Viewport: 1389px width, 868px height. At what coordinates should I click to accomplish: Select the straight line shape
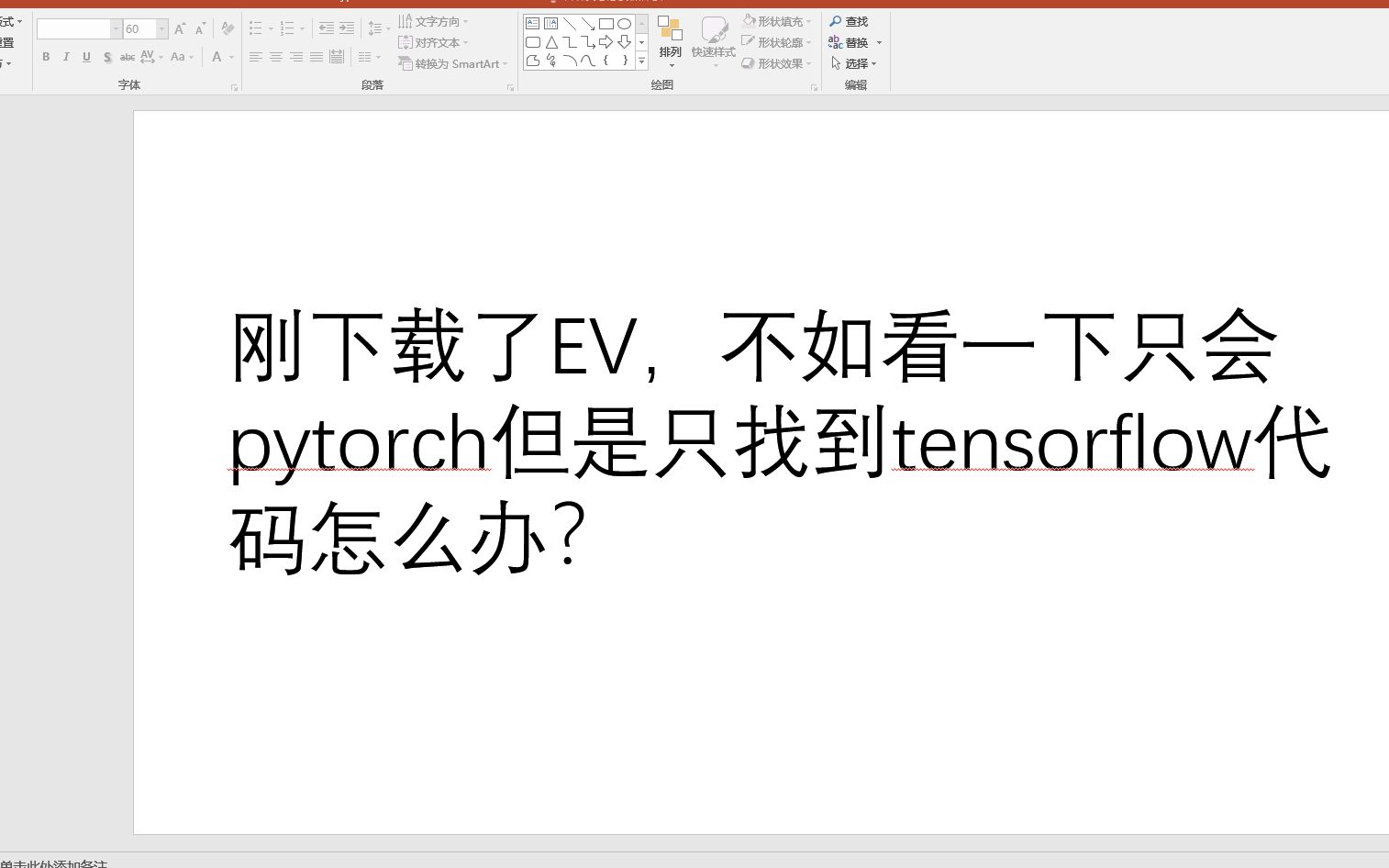coord(570,24)
